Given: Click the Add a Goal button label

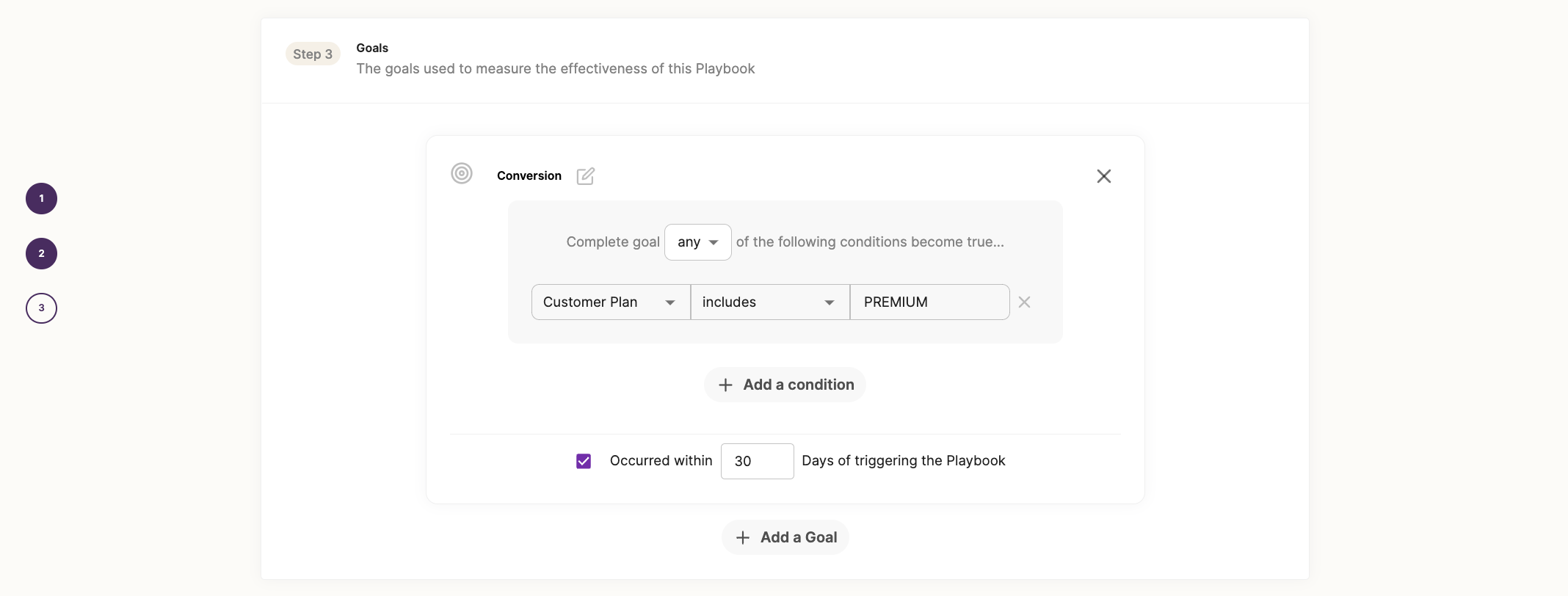Looking at the screenshot, I should point(798,538).
